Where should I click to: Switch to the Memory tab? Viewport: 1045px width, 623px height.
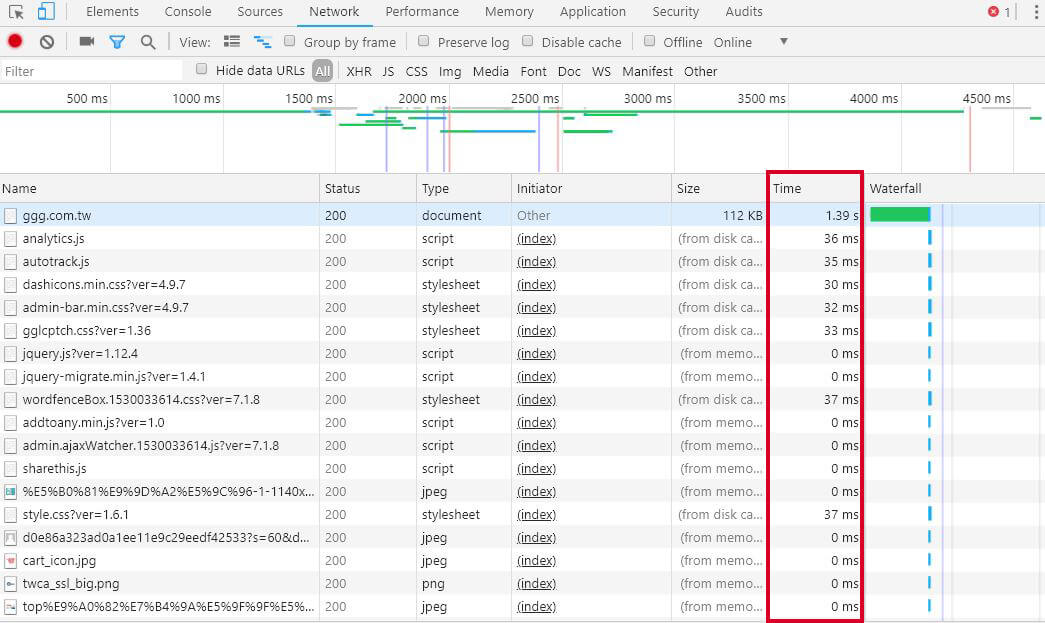pyautogui.click(x=509, y=11)
